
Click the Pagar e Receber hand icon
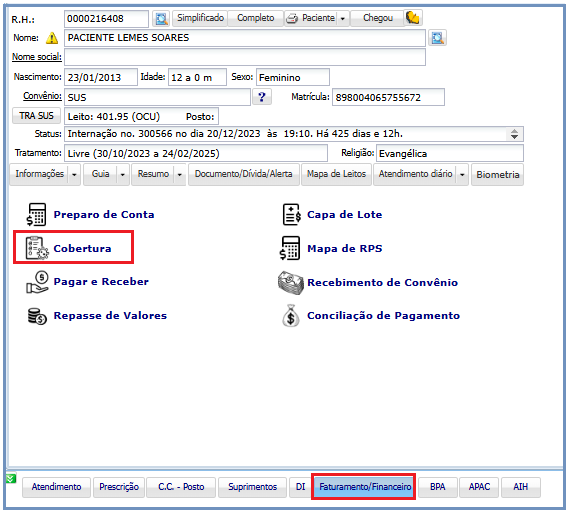(x=37, y=282)
